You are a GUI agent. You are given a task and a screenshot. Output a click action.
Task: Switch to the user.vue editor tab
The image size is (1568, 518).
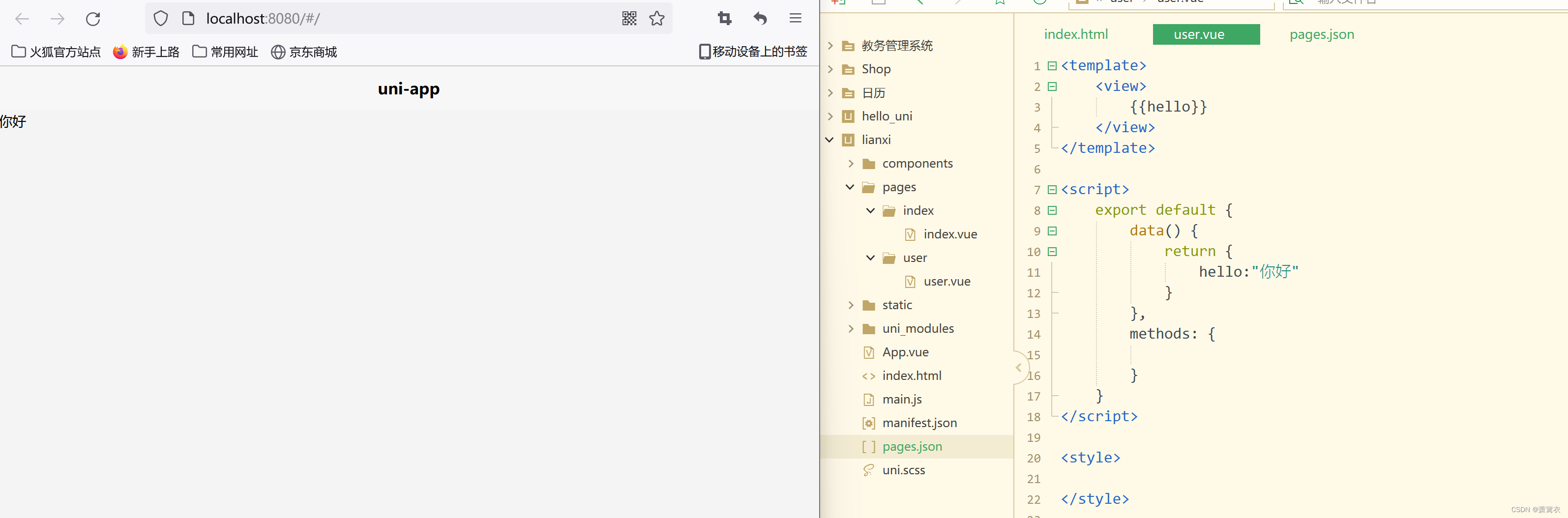[1206, 35]
